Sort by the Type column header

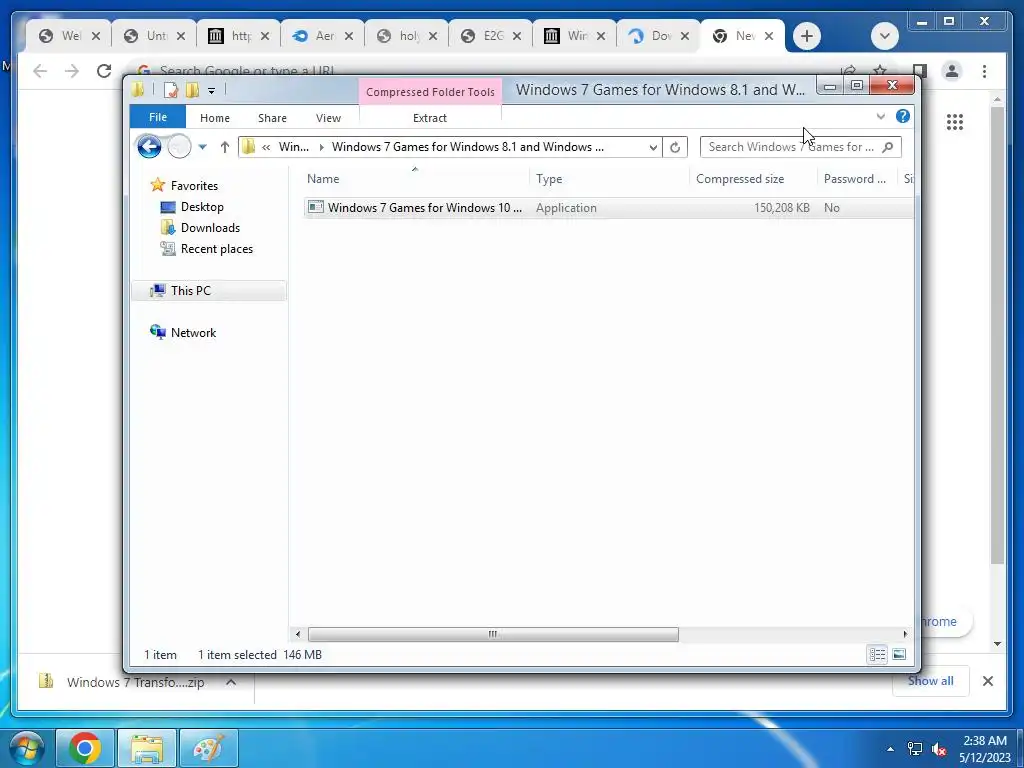609,178
